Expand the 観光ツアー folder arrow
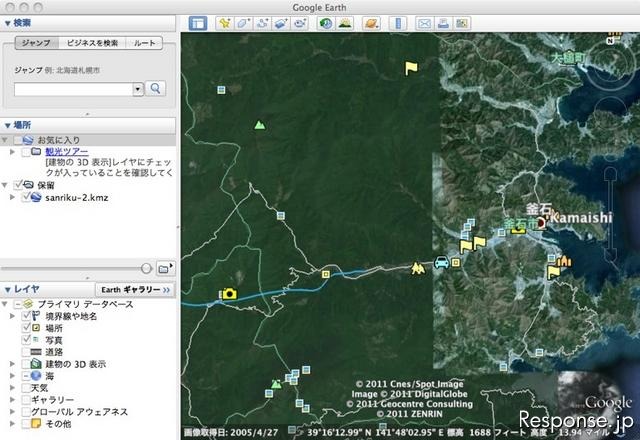The image size is (640, 440). point(12,152)
